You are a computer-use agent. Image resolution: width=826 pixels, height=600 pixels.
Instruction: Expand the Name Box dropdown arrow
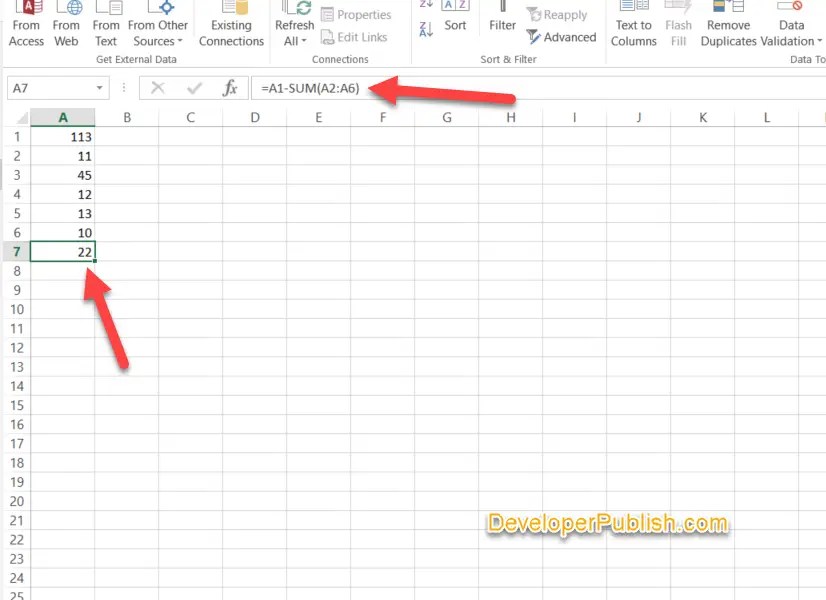[100, 88]
